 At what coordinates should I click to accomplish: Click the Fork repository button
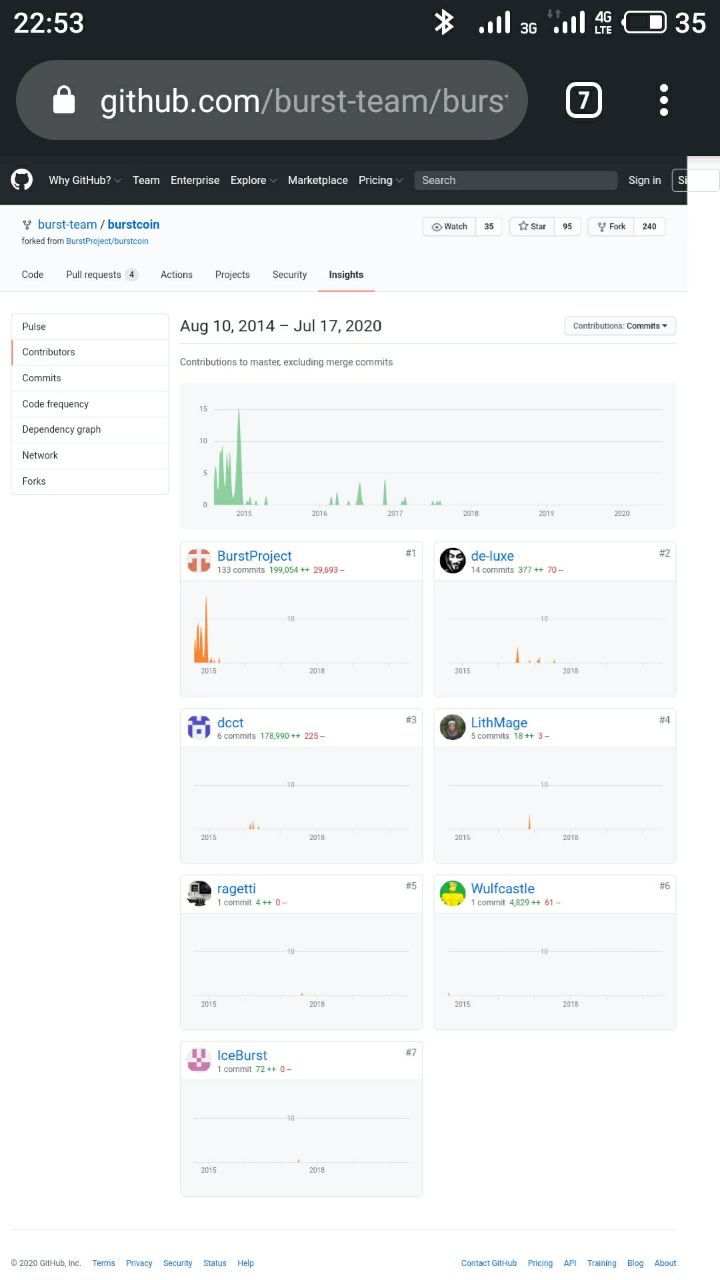611,227
